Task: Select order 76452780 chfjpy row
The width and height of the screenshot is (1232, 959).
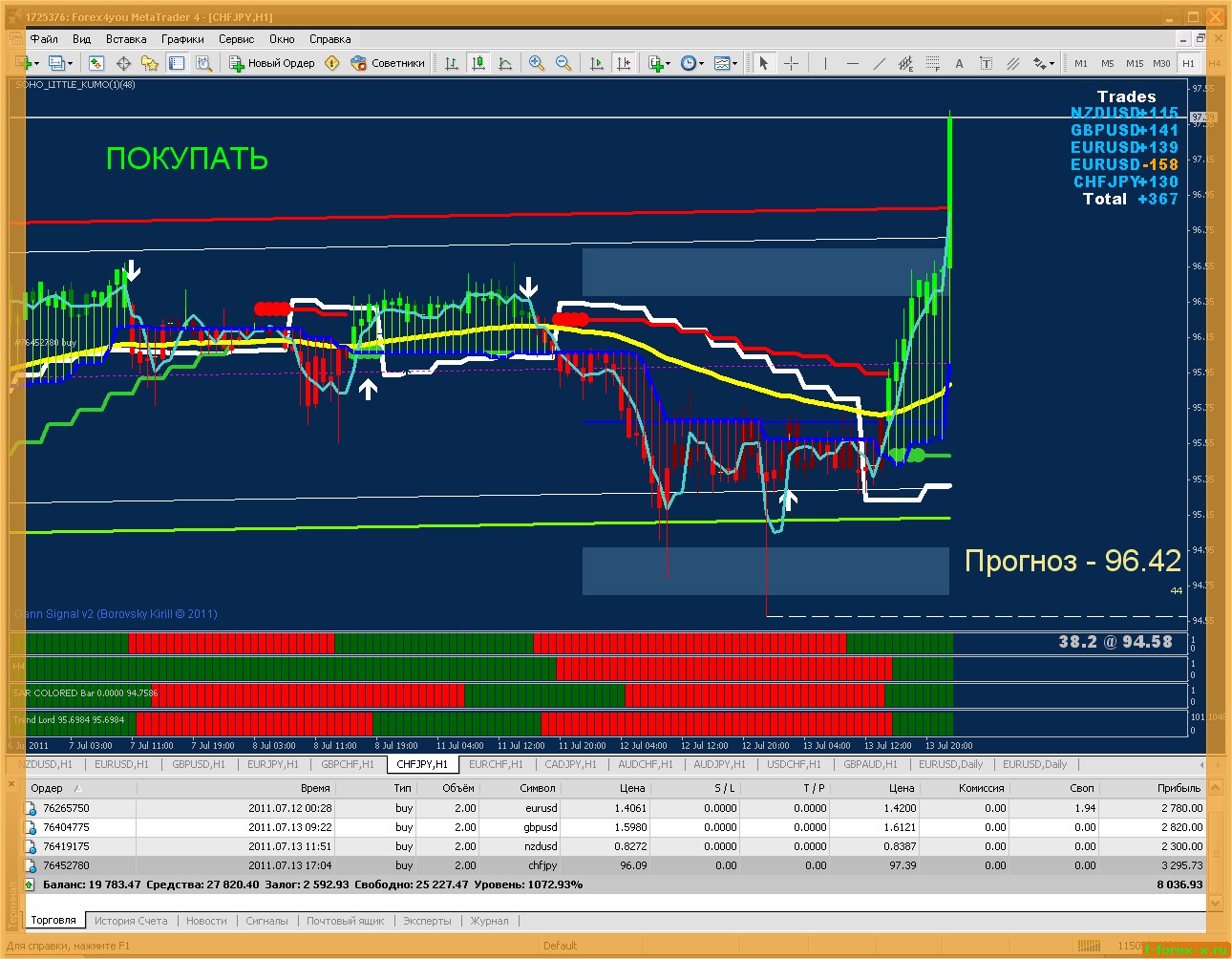Action: (616, 865)
